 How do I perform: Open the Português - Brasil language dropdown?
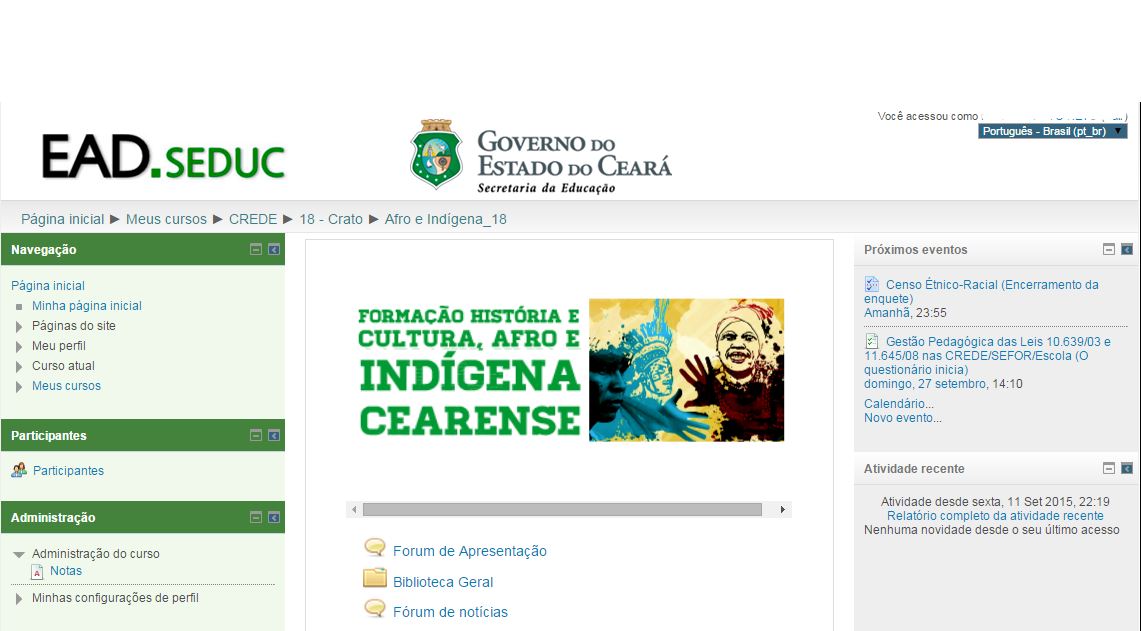1052,131
